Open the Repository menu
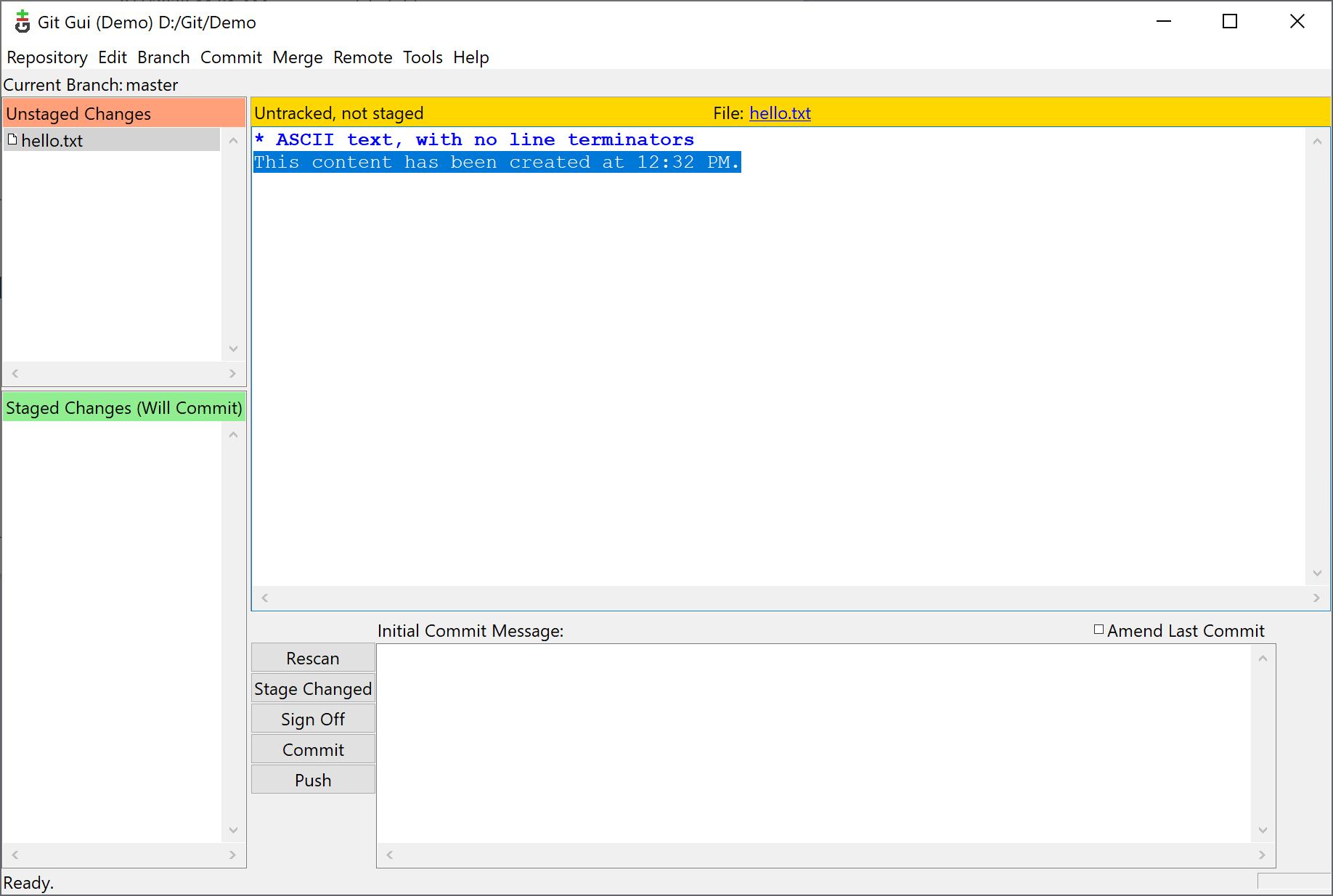1333x896 pixels. 47,57
